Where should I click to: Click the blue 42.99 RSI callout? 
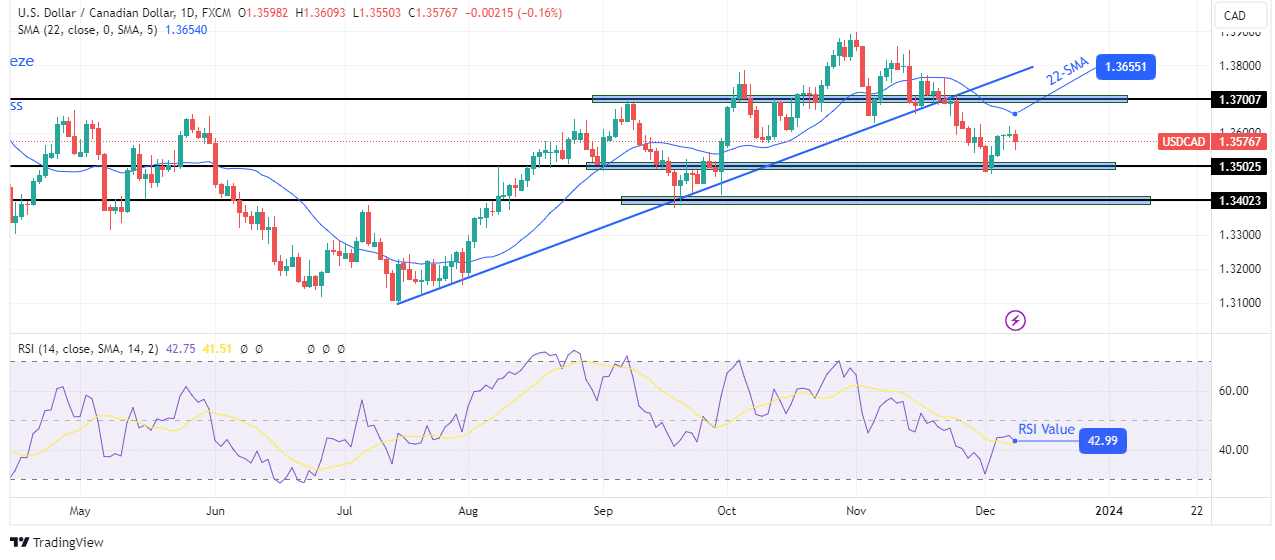point(1103,441)
